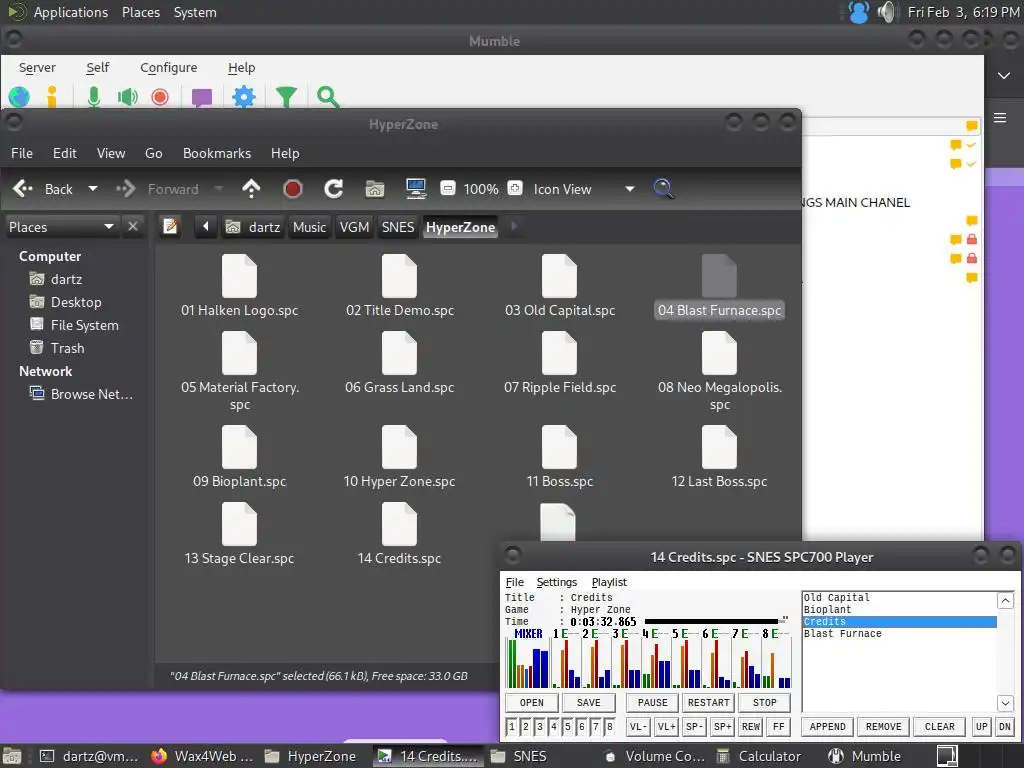Open the Bookmarks menu
The image size is (1024, 768).
tap(217, 153)
